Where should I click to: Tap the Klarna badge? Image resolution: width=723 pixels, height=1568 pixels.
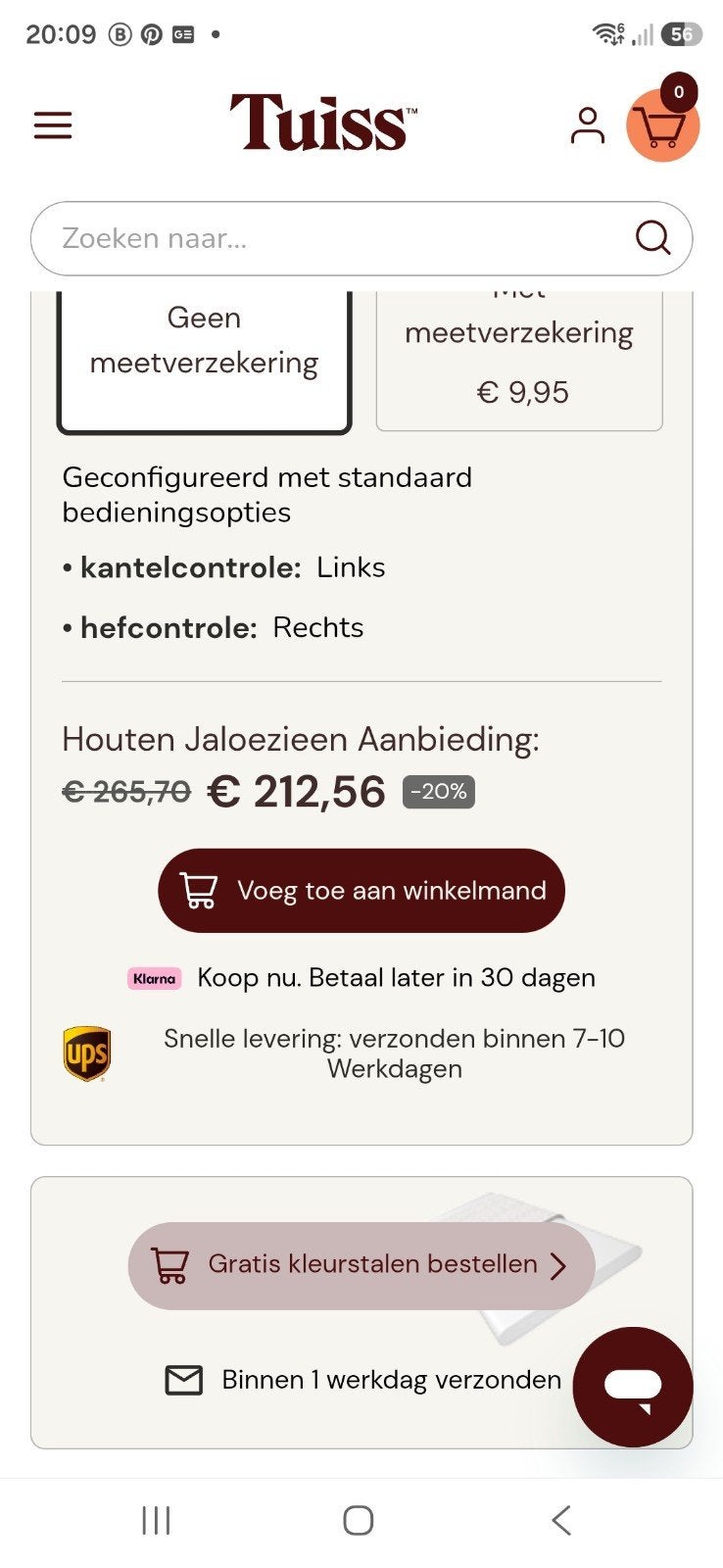(x=155, y=978)
